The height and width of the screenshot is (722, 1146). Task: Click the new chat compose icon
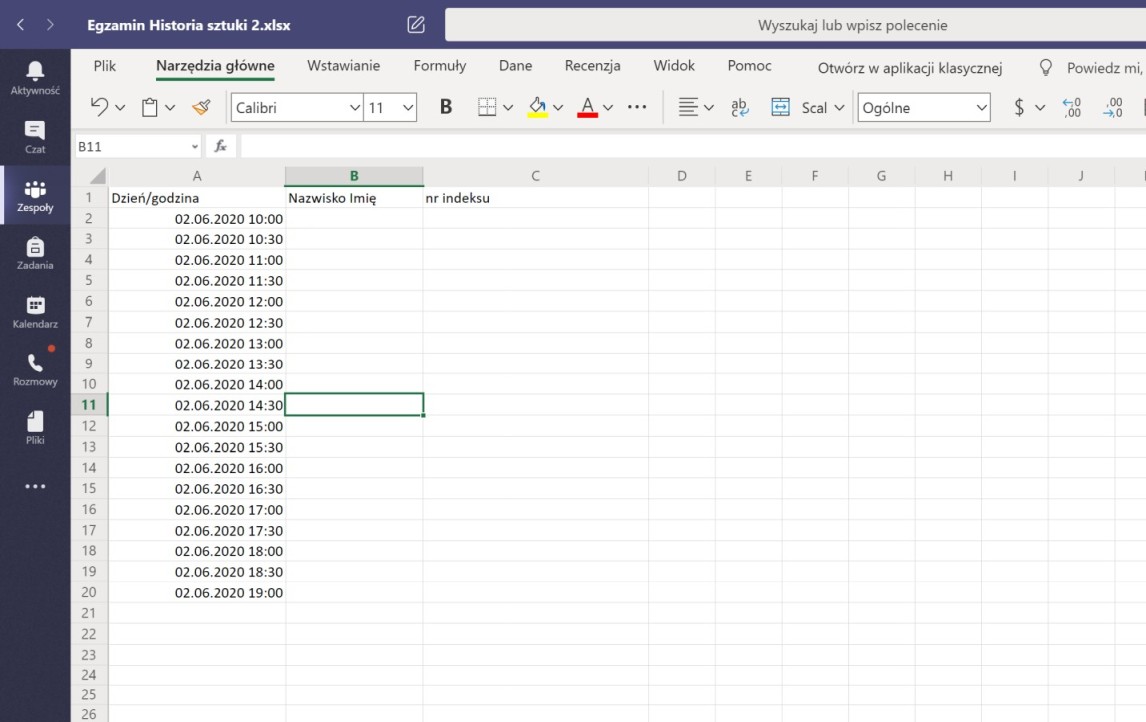[x=416, y=25]
